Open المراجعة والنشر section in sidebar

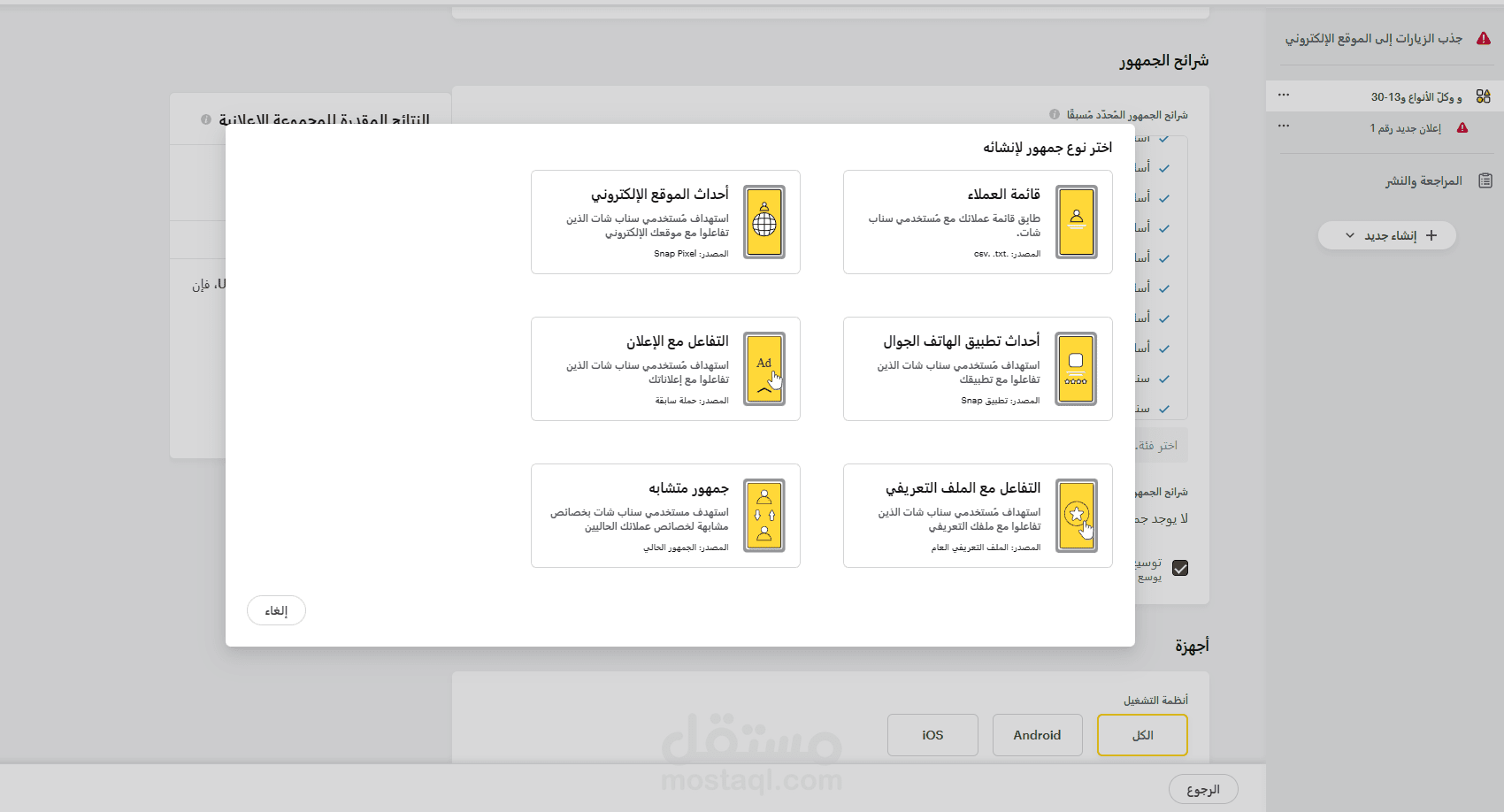(x=1423, y=180)
